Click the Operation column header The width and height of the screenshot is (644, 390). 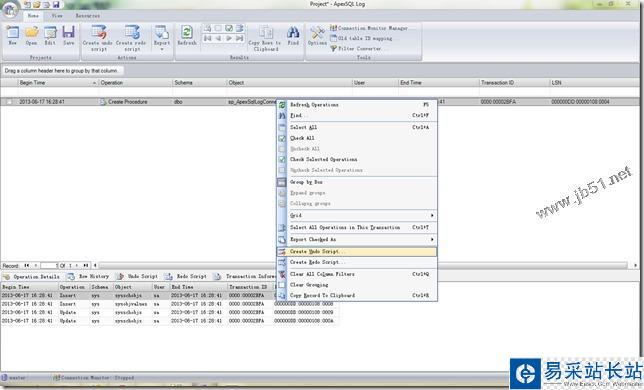[x=135, y=83]
